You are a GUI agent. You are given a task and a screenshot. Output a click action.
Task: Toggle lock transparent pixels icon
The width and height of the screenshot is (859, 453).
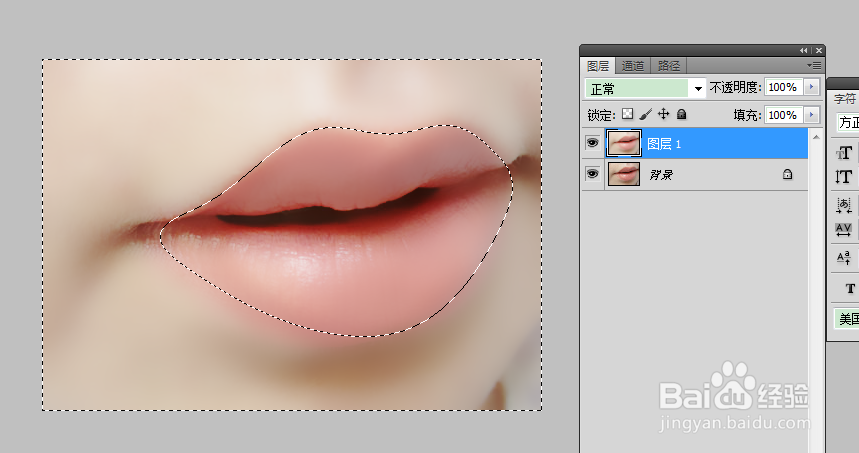[628, 114]
